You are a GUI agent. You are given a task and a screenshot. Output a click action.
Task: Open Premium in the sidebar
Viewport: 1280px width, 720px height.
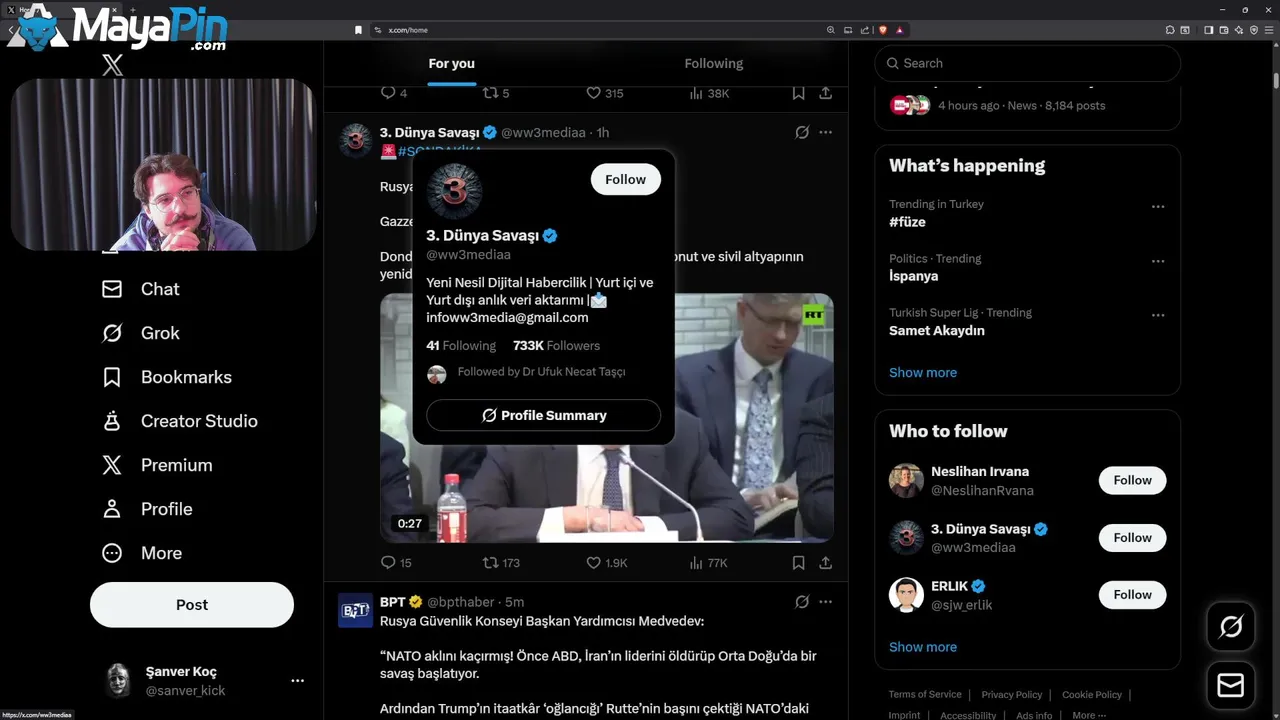[157, 465]
